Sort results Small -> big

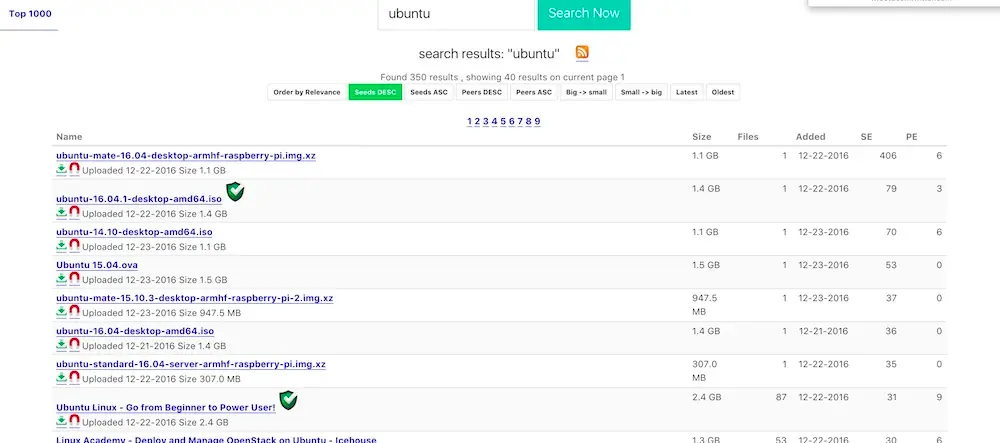(641, 92)
